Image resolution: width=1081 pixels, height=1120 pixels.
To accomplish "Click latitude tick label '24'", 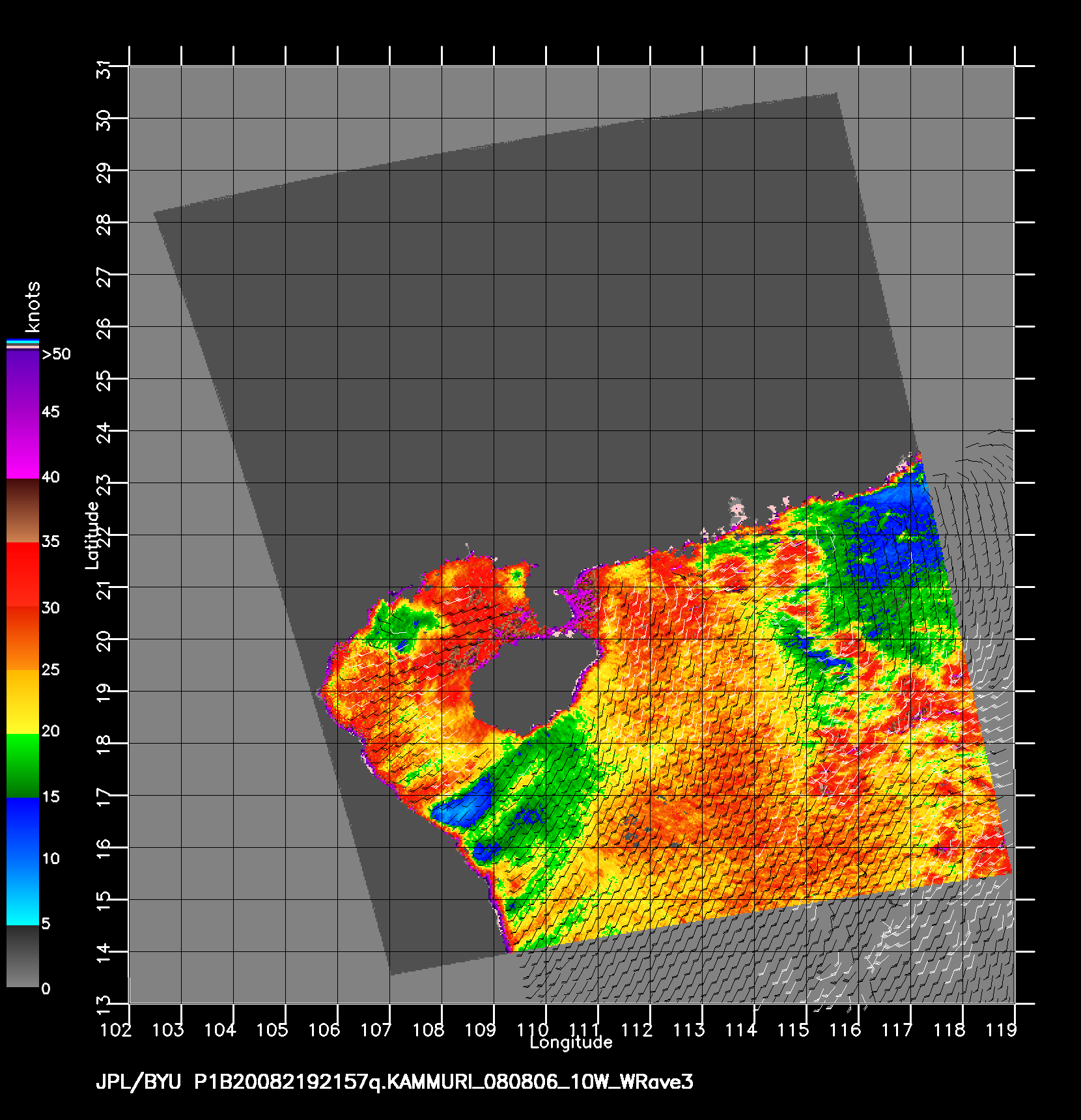I will [104, 434].
